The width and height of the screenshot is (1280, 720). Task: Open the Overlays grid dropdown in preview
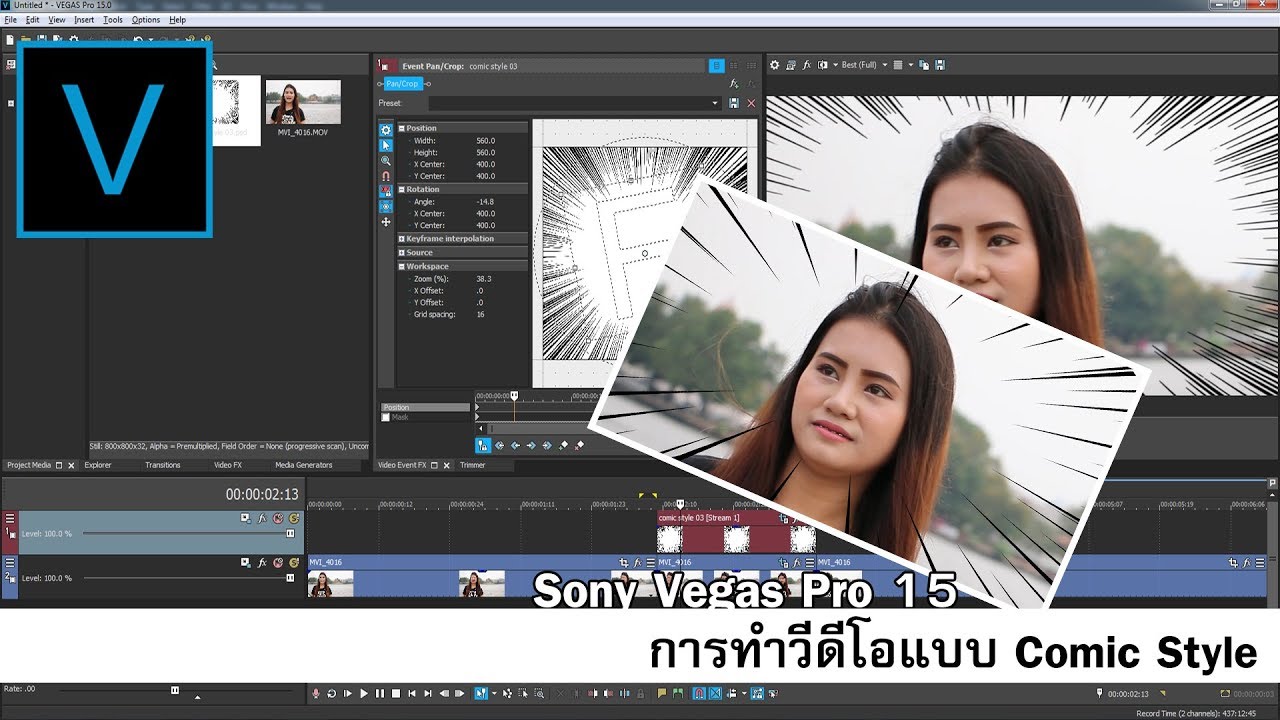click(x=901, y=65)
